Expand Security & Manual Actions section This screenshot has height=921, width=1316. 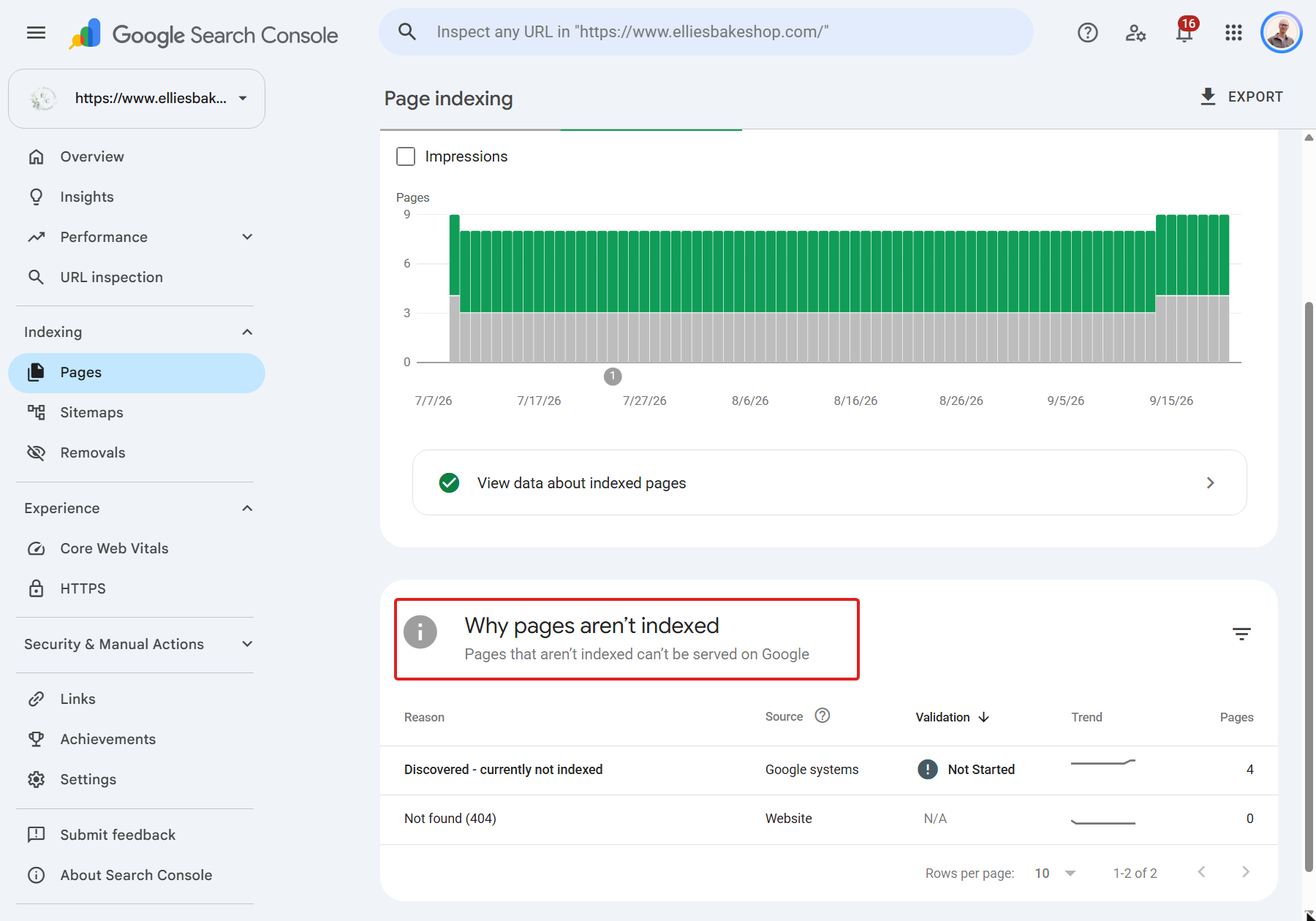(247, 644)
